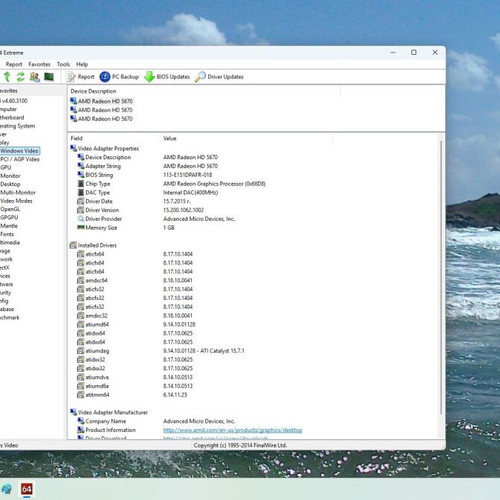Click the Field column header
The width and height of the screenshot is (500, 500).
click(x=76, y=138)
